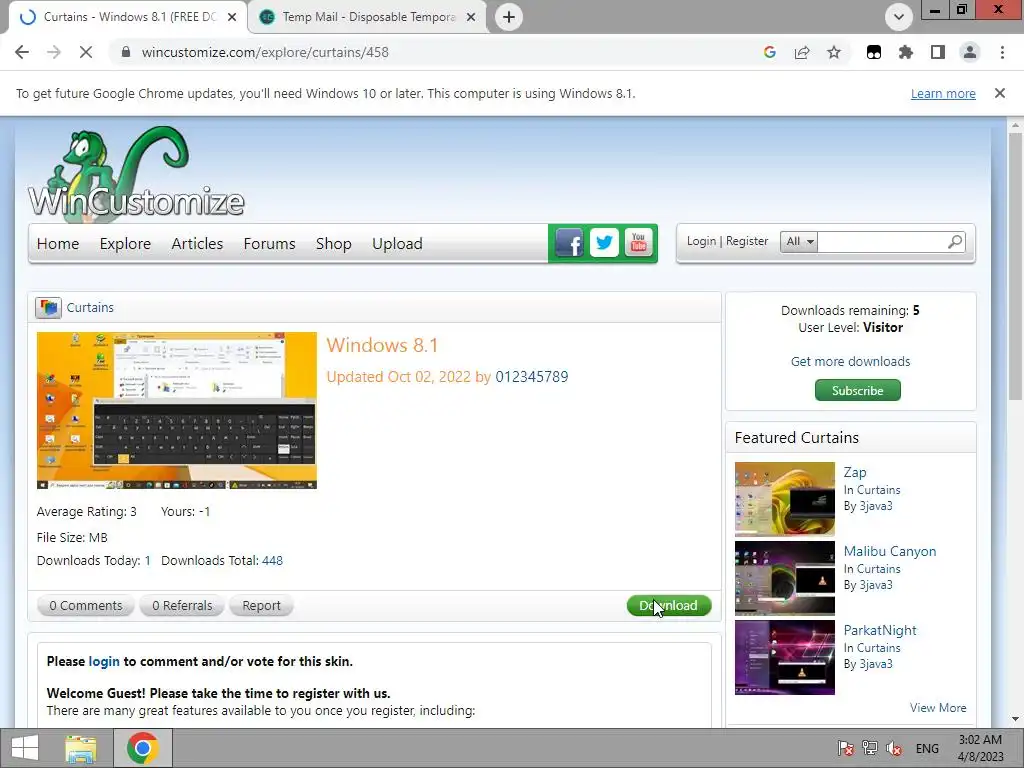
Task: Click the Action Center flag tray icon
Action: tap(846, 748)
